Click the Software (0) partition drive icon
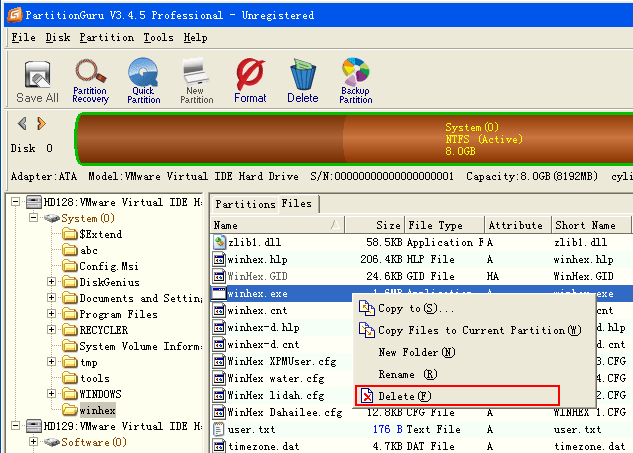Image resolution: width=633 pixels, height=453 pixels. (52, 442)
